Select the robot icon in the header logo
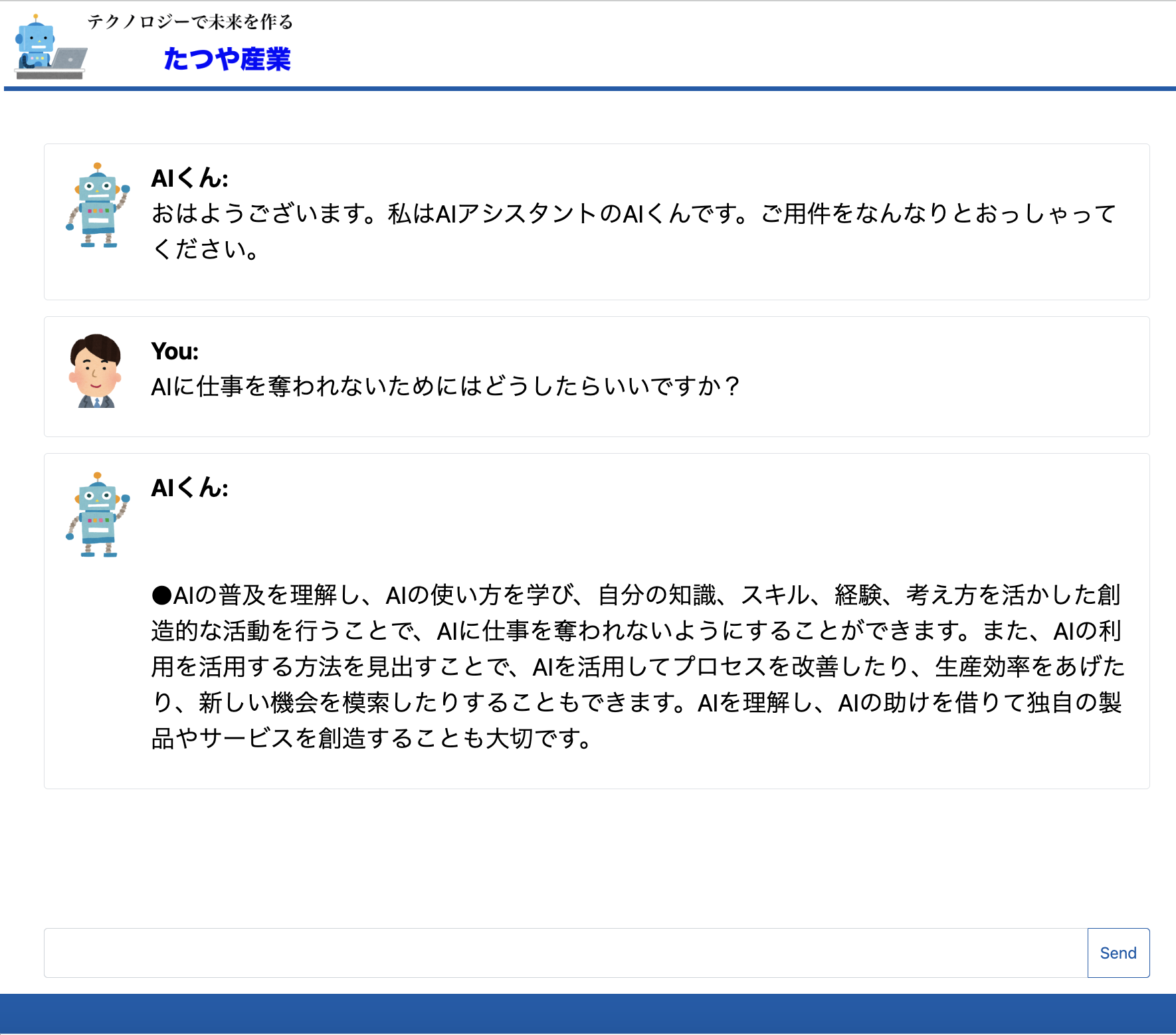 pyautogui.click(x=35, y=40)
